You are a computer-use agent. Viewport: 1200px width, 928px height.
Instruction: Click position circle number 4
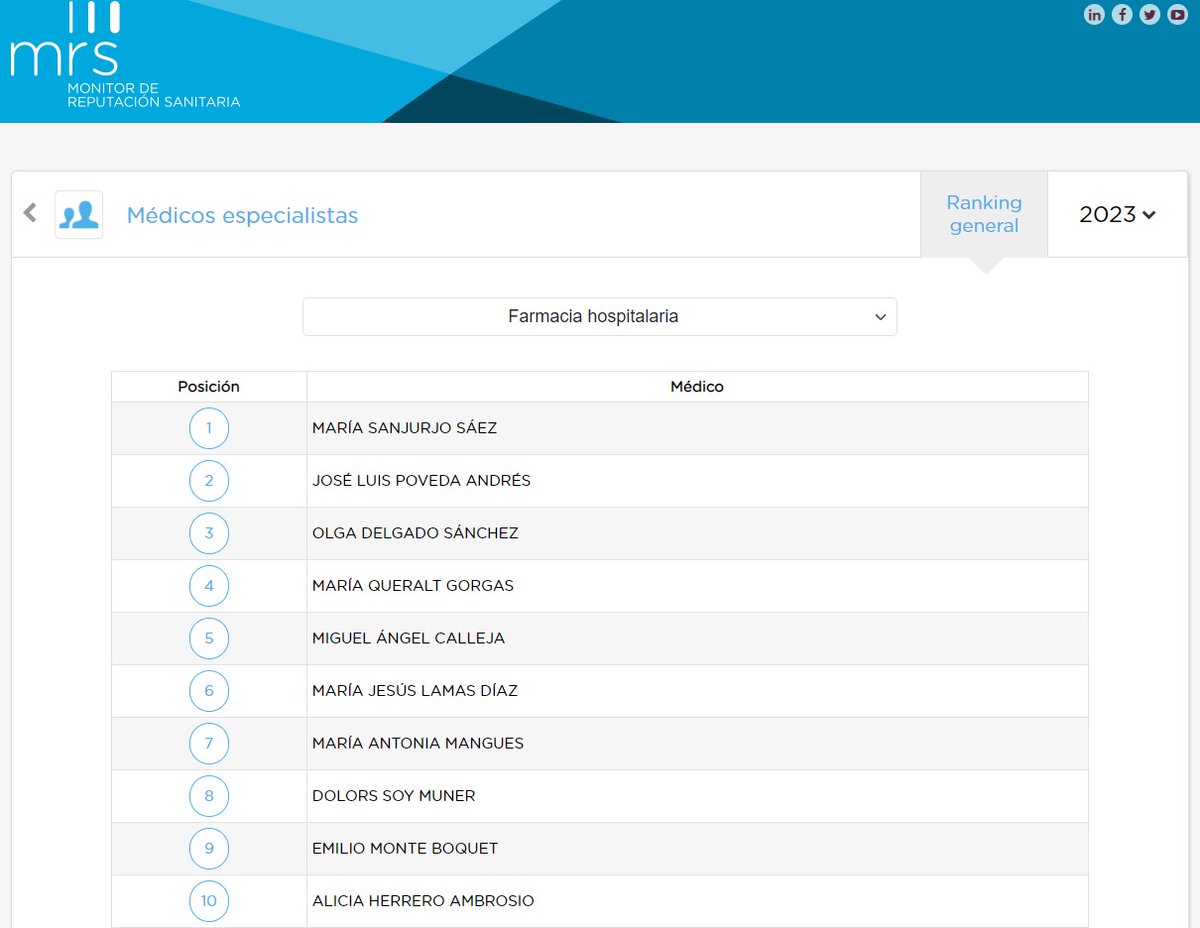pyautogui.click(x=209, y=586)
